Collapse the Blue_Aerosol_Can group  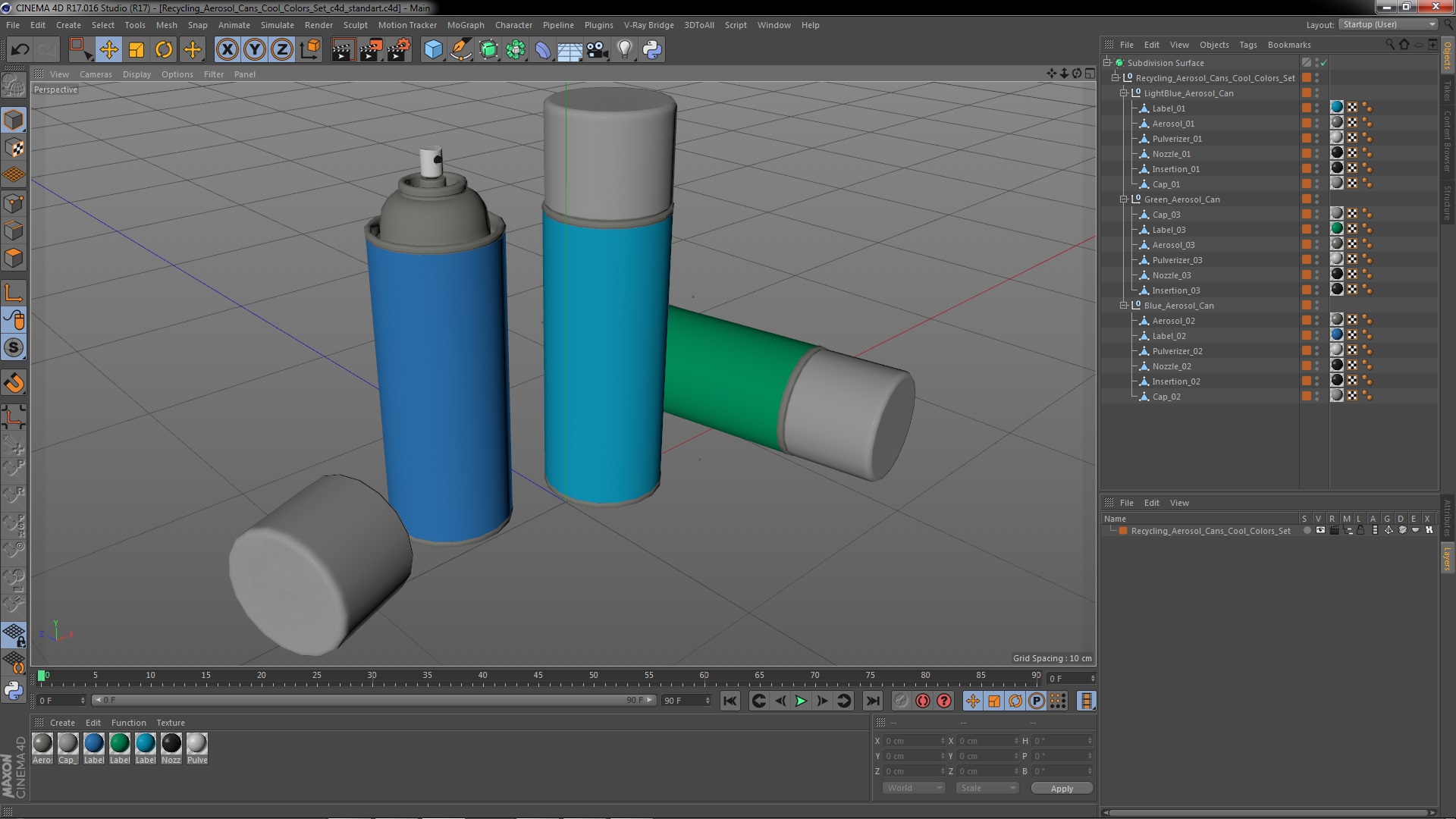1124,306
